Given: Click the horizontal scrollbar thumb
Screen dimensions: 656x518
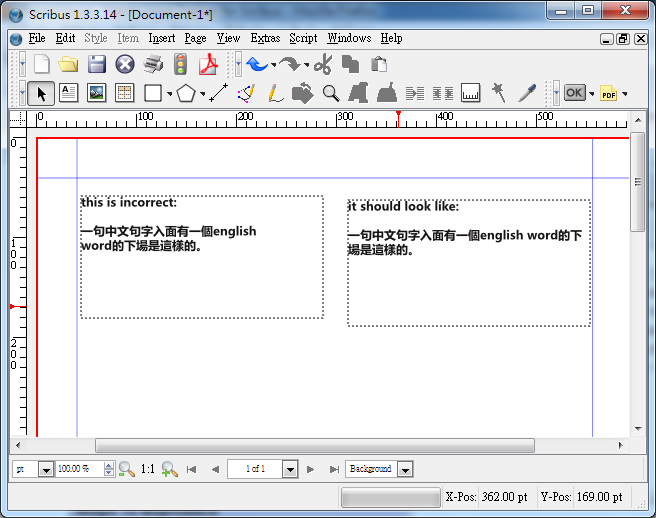Looking at the screenshot, I should pyautogui.click(x=314, y=445).
